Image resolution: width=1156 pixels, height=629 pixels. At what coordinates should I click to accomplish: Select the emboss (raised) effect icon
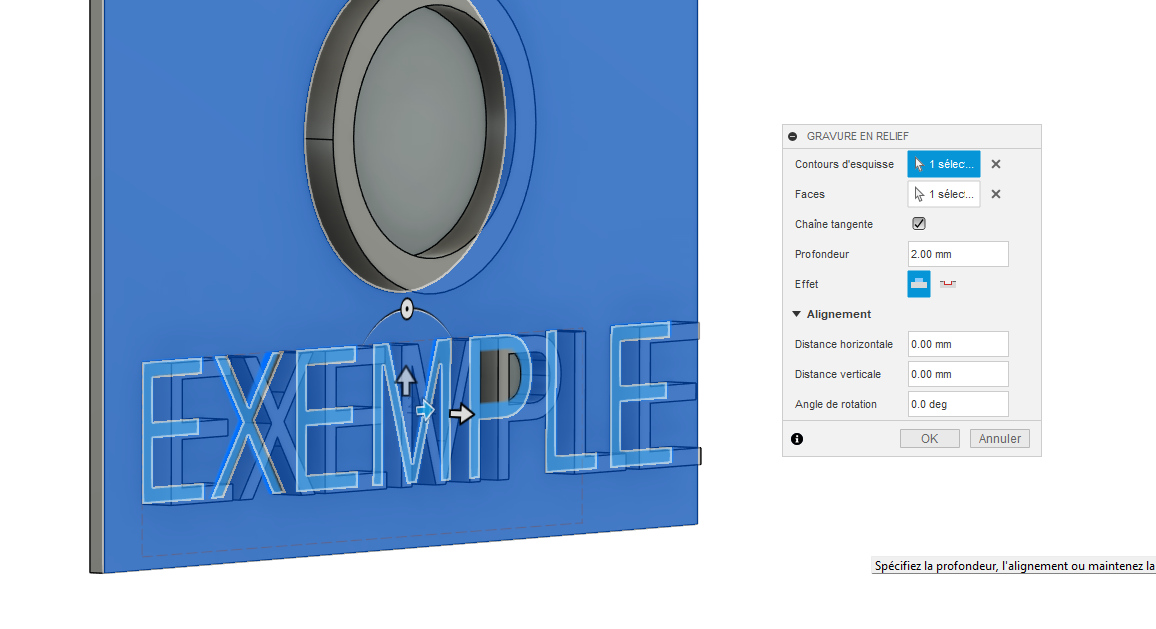click(x=919, y=284)
